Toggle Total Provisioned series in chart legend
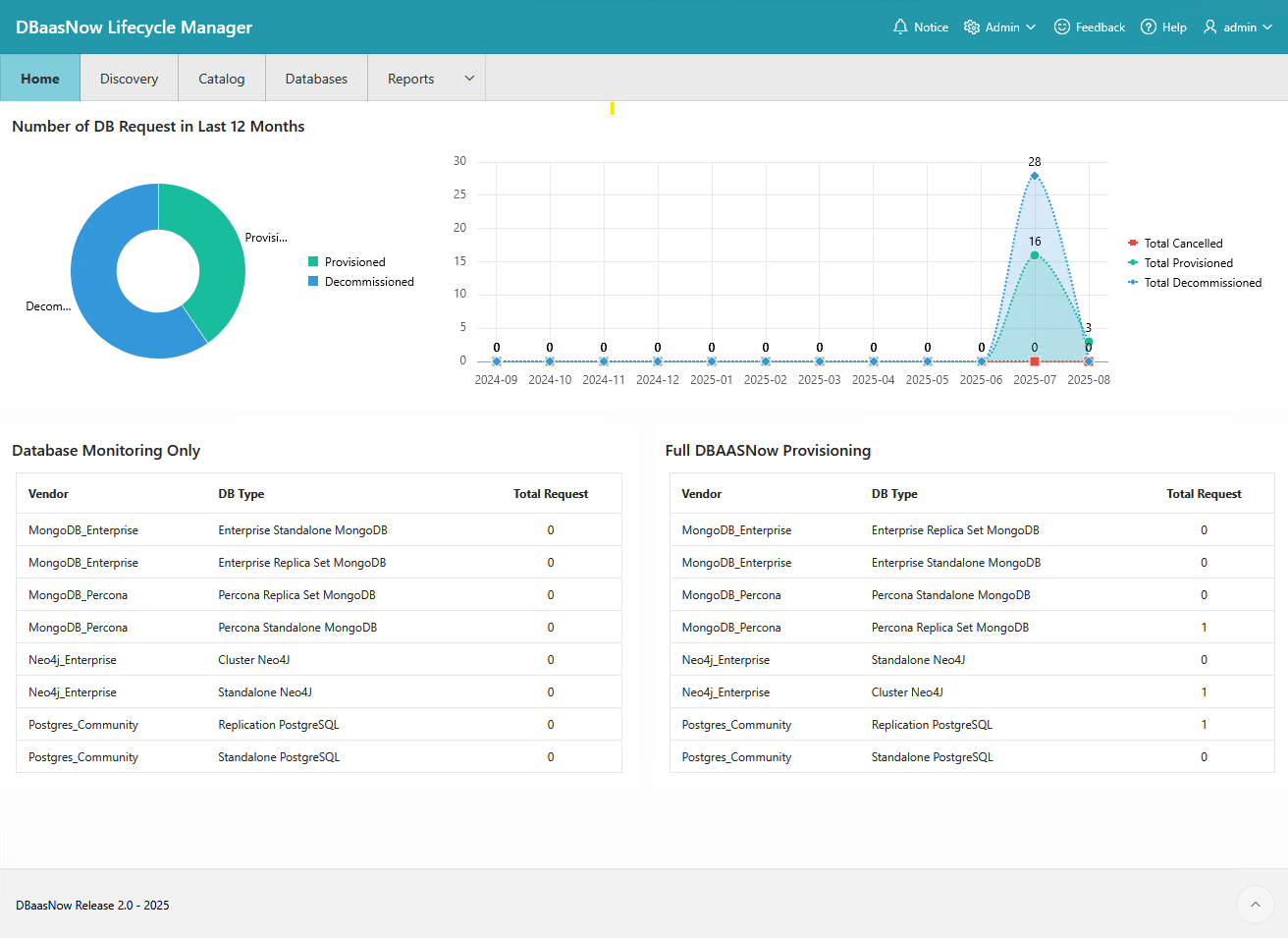 (1188, 263)
